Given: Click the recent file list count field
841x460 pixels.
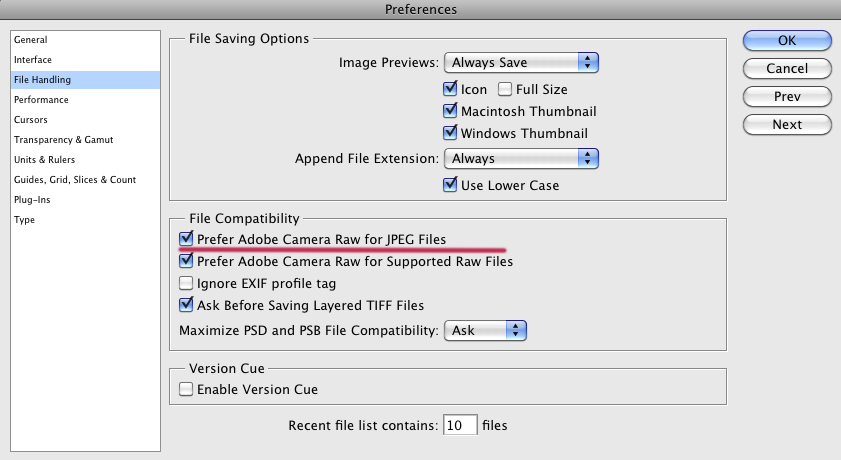Looking at the screenshot, I should coord(460,425).
